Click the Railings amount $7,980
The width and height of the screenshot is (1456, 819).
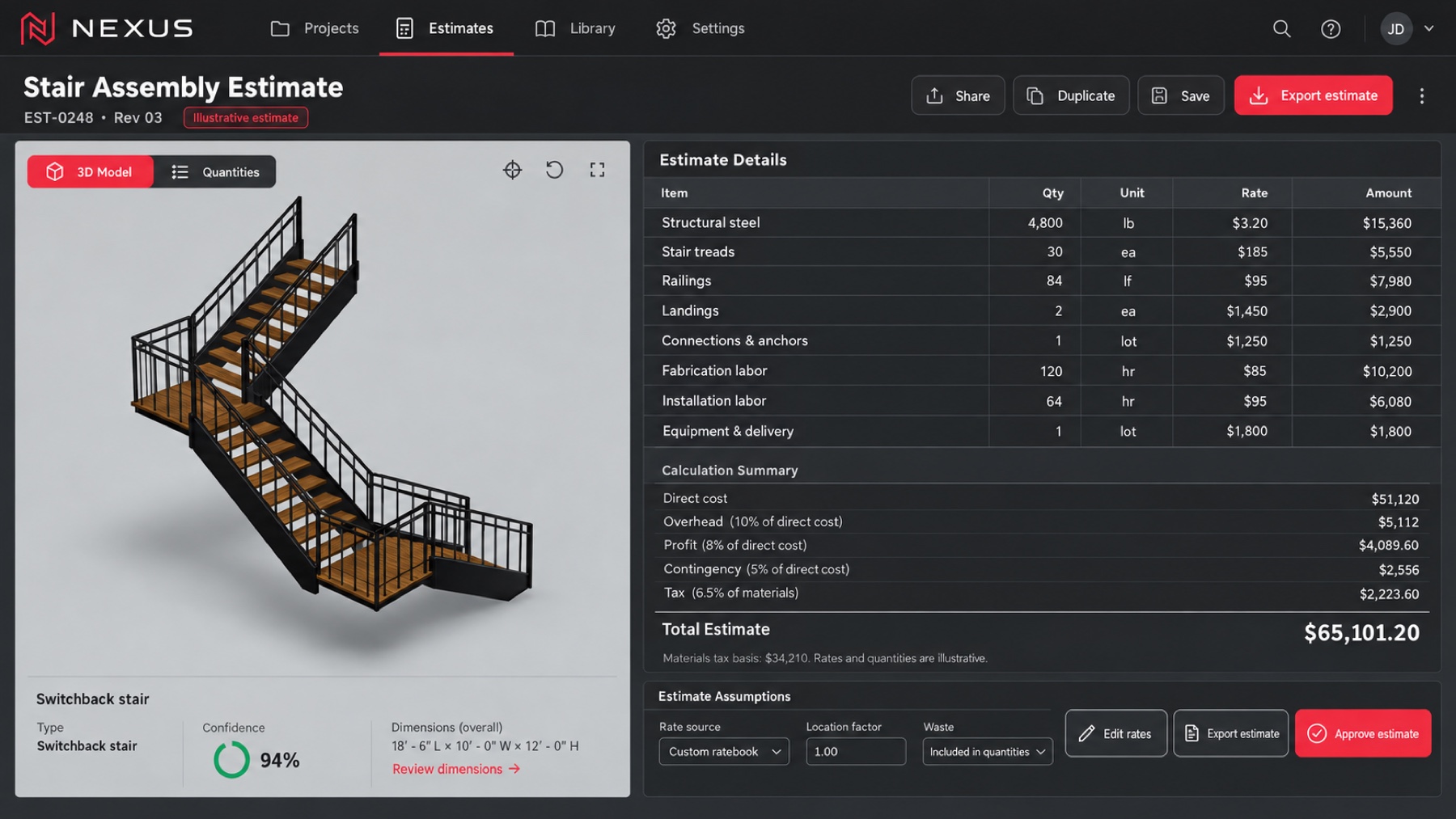[1390, 281]
